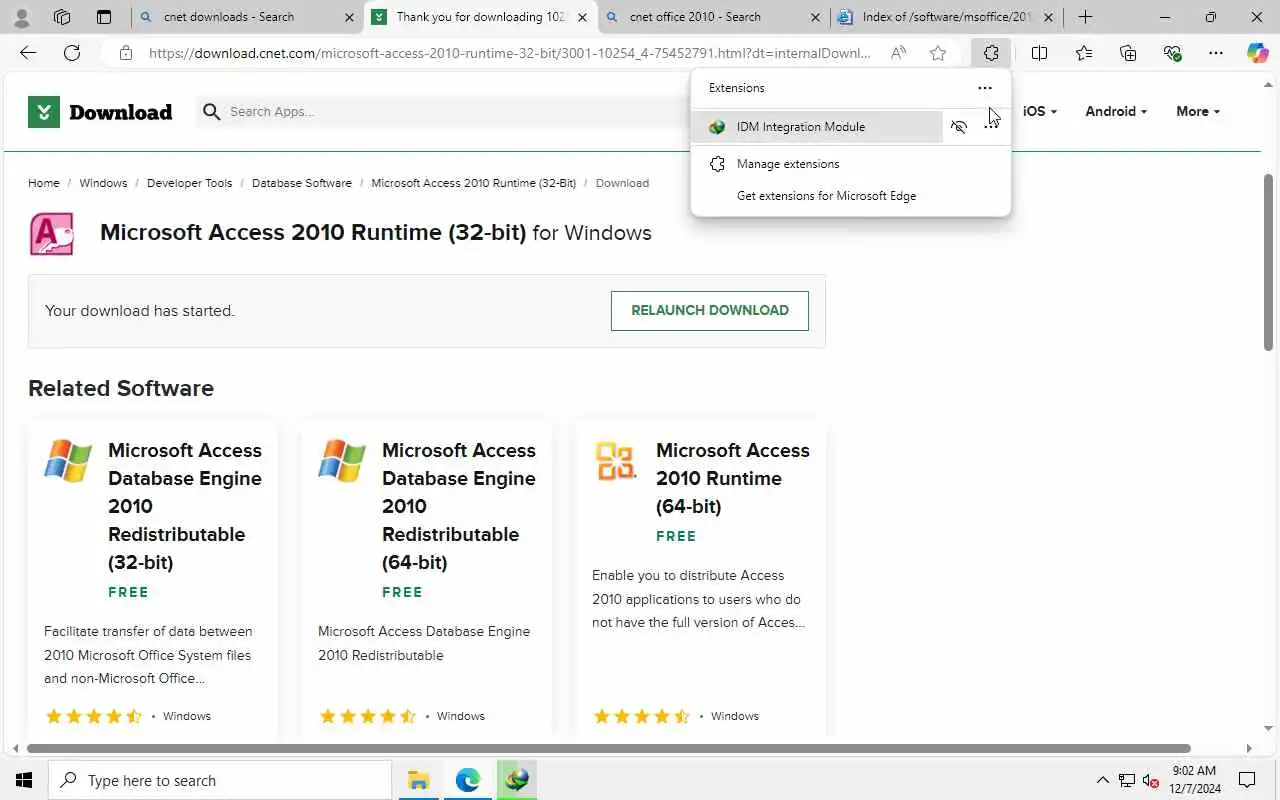This screenshot has height=800, width=1280.
Task: Toggle IDM Integration Module toolbar visibility
Action: tap(959, 127)
